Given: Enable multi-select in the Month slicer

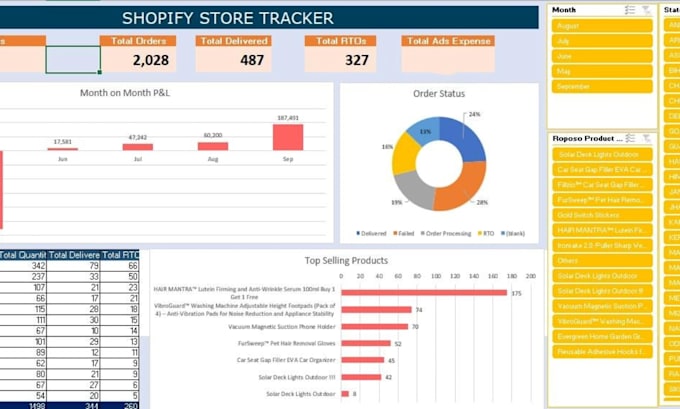Looking at the screenshot, I should (630, 10).
